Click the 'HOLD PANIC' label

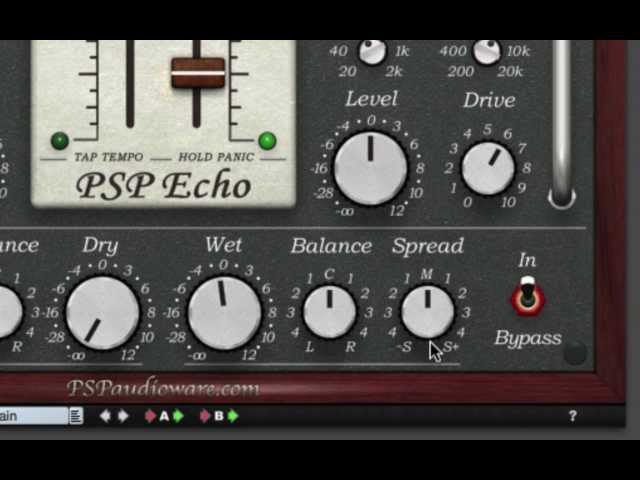pos(216,157)
